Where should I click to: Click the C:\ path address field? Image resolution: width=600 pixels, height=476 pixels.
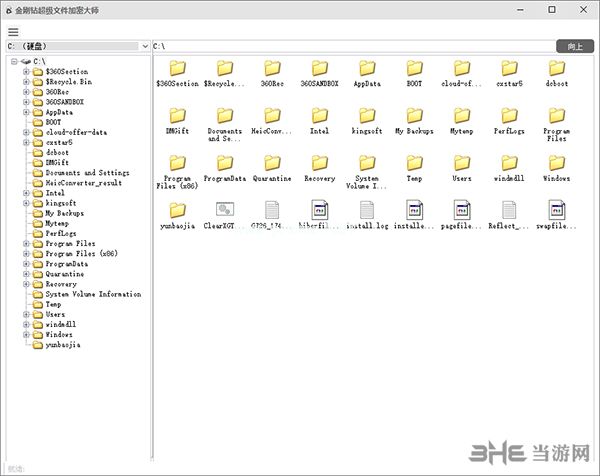(x=350, y=46)
